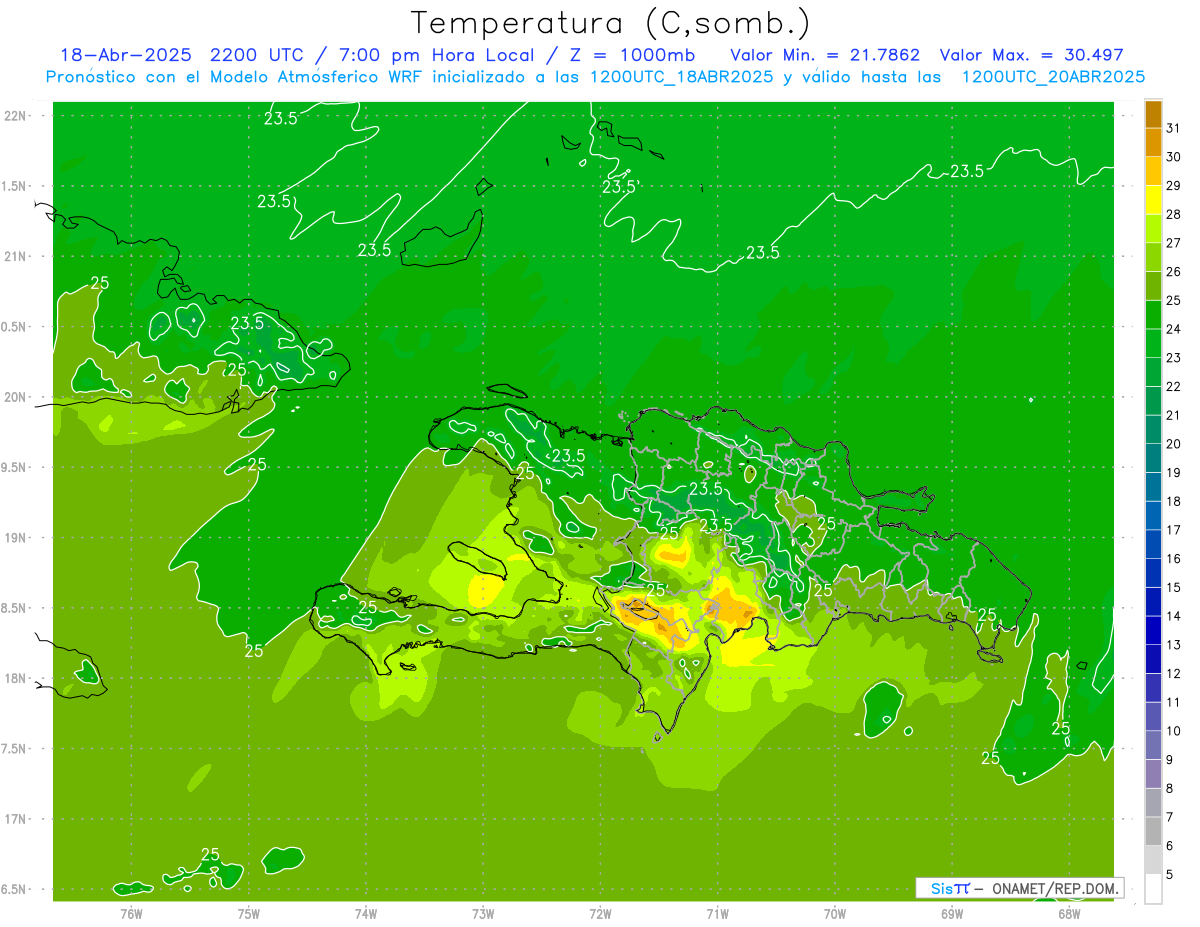Pick the green legend swatch between 24 and 25

1153,314
